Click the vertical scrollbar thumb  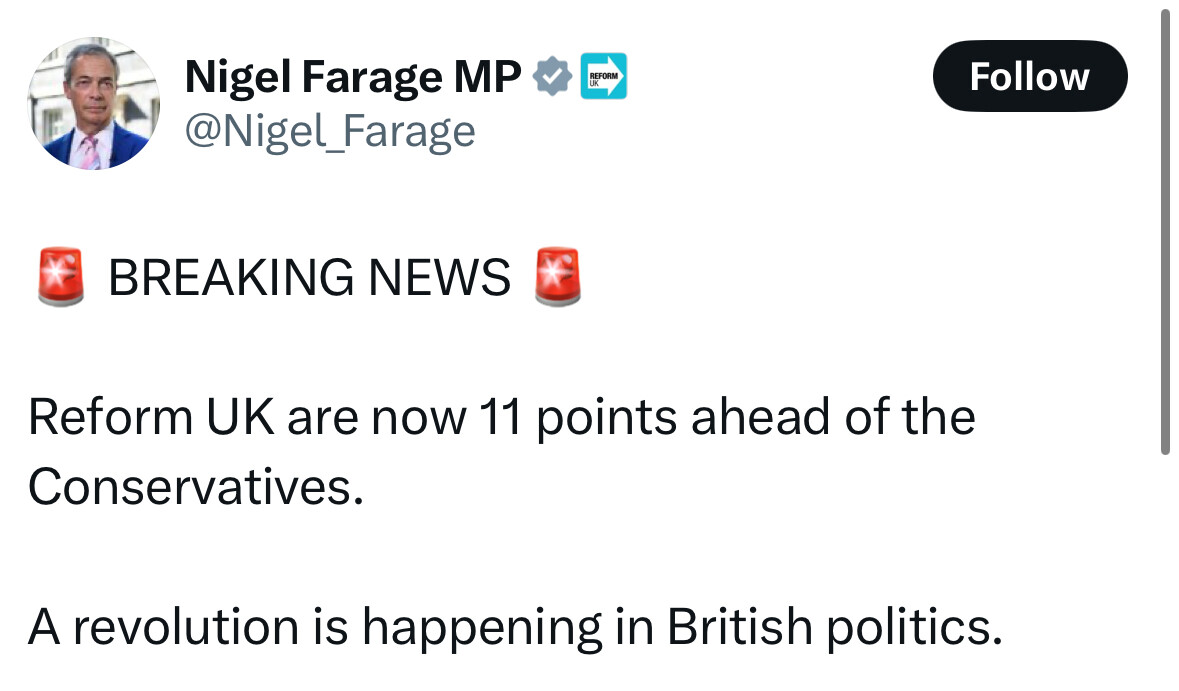pyautogui.click(x=1166, y=229)
